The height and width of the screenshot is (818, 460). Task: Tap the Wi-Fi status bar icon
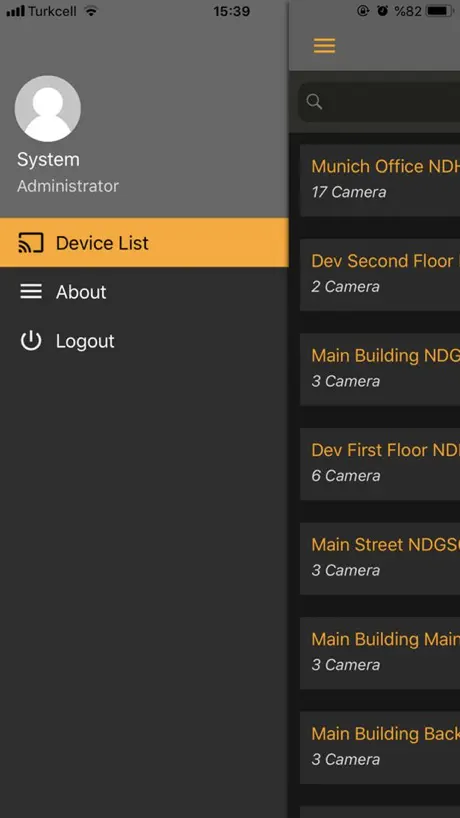tap(91, 11)
